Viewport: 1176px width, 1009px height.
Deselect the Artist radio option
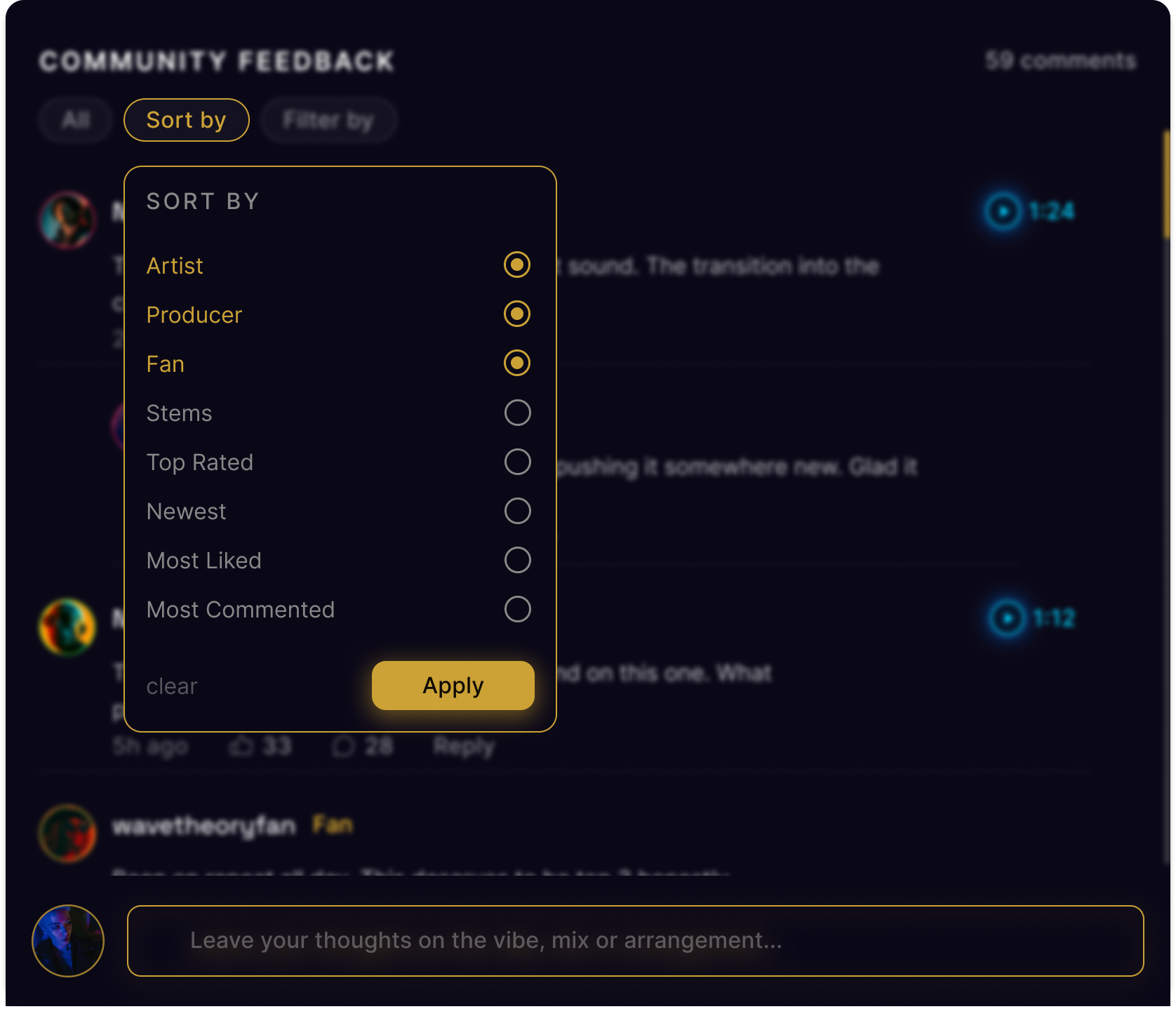pos(517,265)
